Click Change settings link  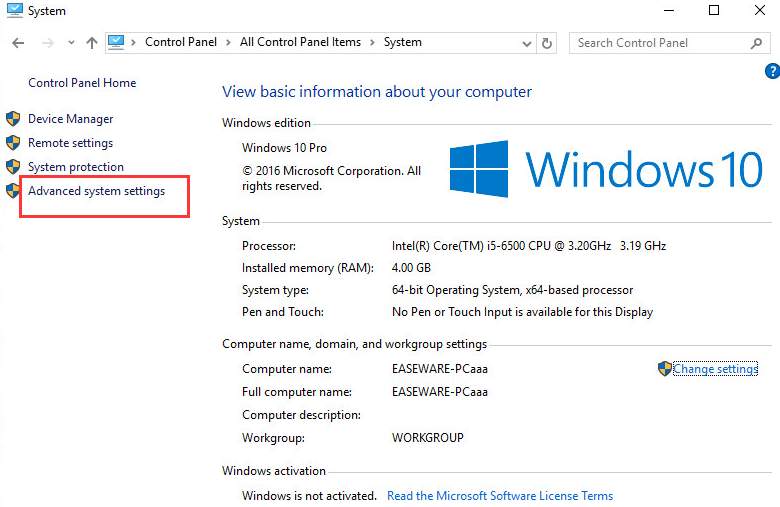tap(715, 369)
